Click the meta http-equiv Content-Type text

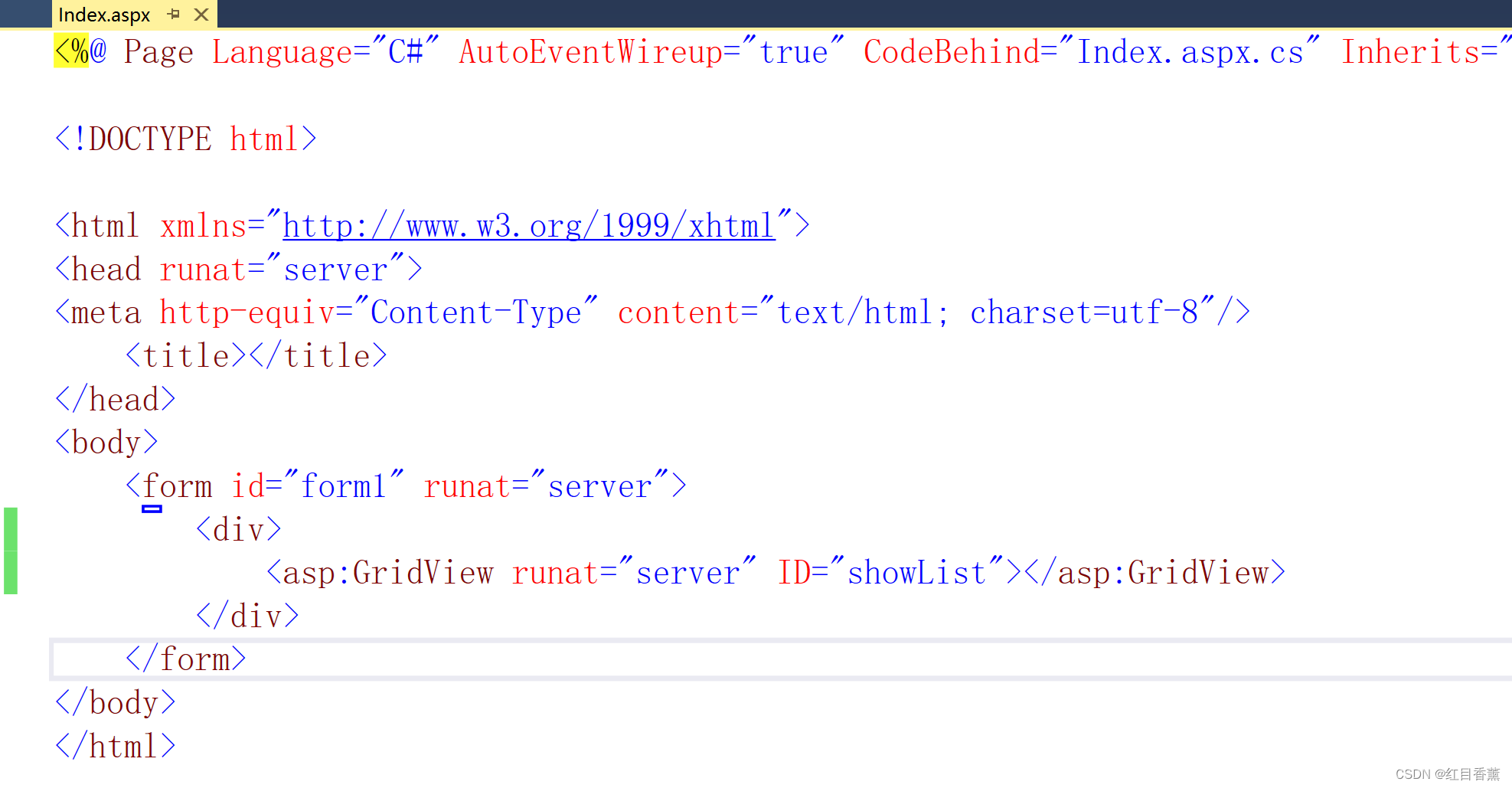point(326,313)
